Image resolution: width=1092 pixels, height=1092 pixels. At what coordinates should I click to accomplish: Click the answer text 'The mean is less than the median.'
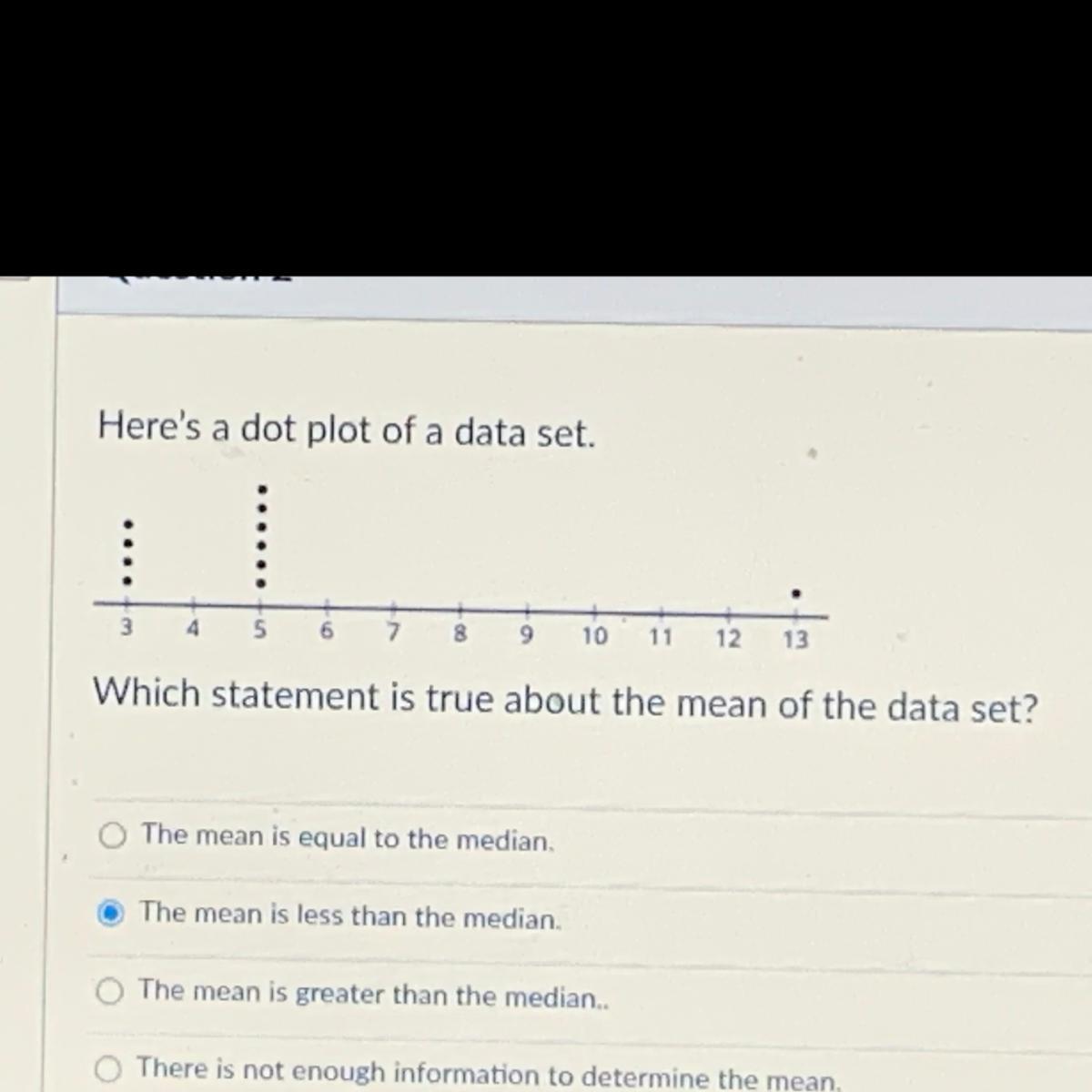[350, 915]
